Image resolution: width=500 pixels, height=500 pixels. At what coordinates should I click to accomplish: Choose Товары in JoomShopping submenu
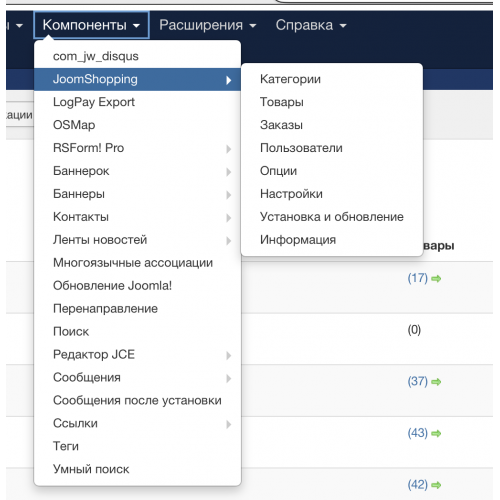point(332,102)
